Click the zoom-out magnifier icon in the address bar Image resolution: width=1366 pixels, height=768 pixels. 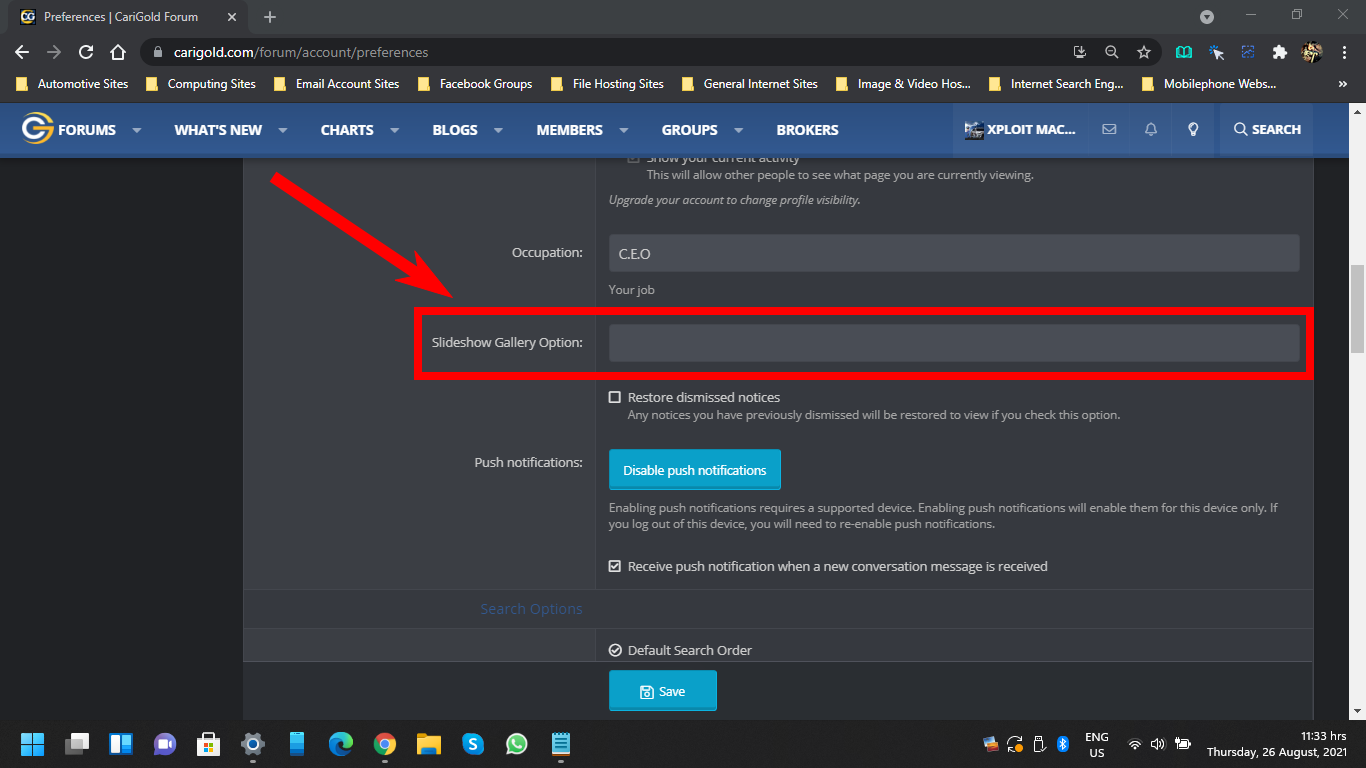point(1112,52)
